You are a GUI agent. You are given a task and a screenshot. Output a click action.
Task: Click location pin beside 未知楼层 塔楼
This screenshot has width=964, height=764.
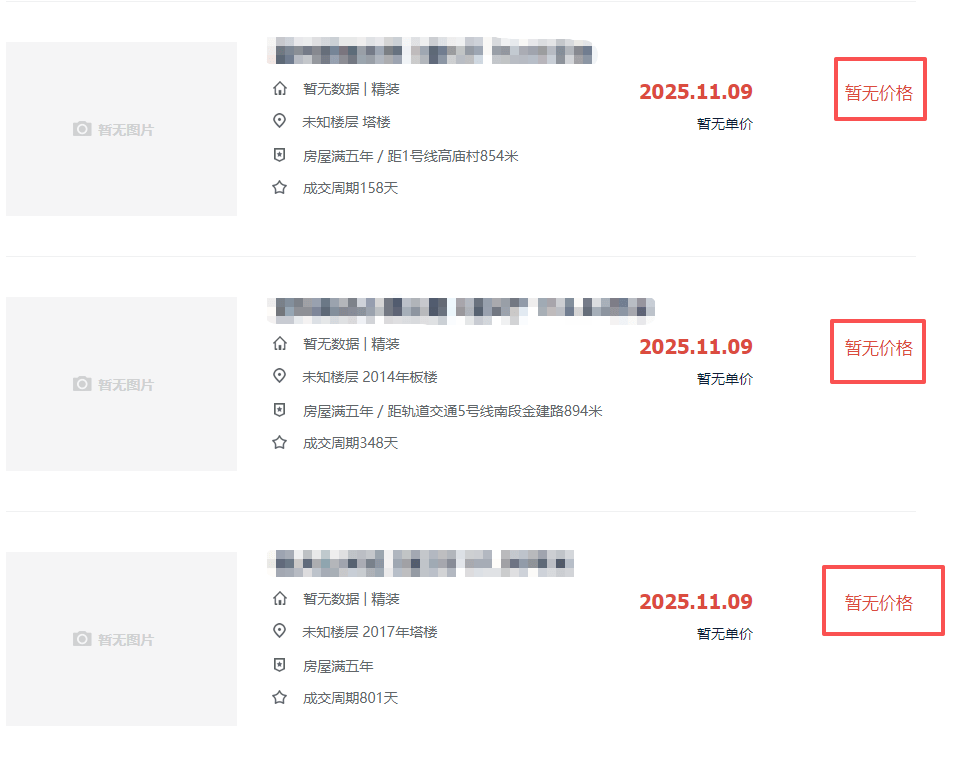tap(280, 121)
